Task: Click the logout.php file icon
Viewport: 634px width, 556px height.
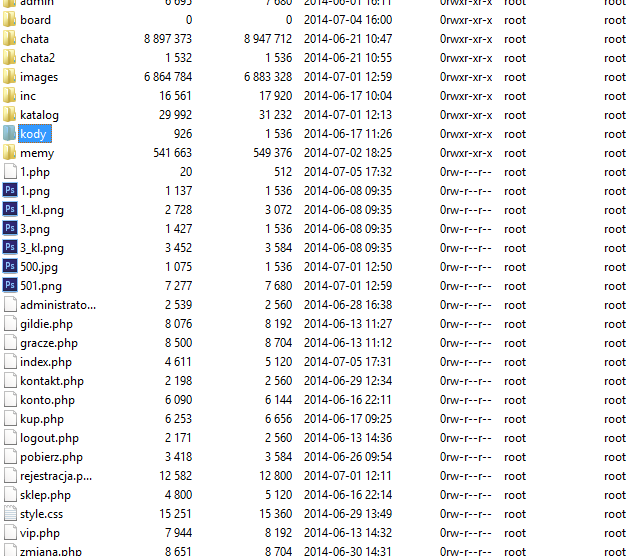Action: (x=10, y=438)
